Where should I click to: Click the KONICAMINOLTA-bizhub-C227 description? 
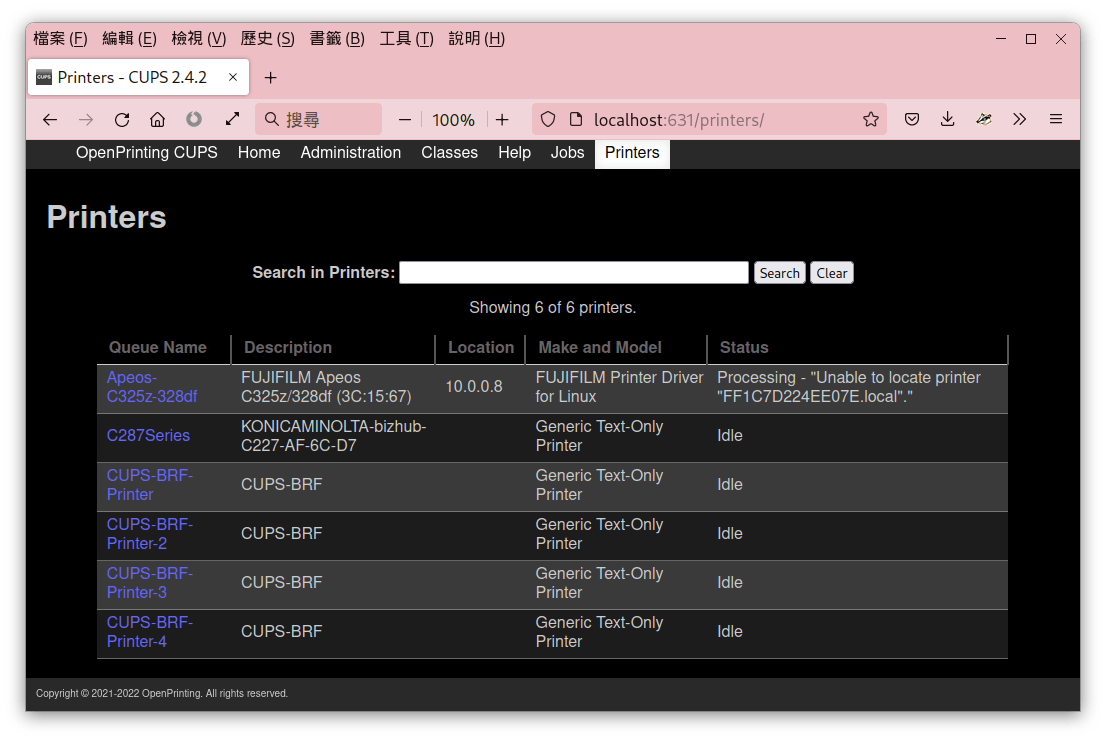point(334,436)
